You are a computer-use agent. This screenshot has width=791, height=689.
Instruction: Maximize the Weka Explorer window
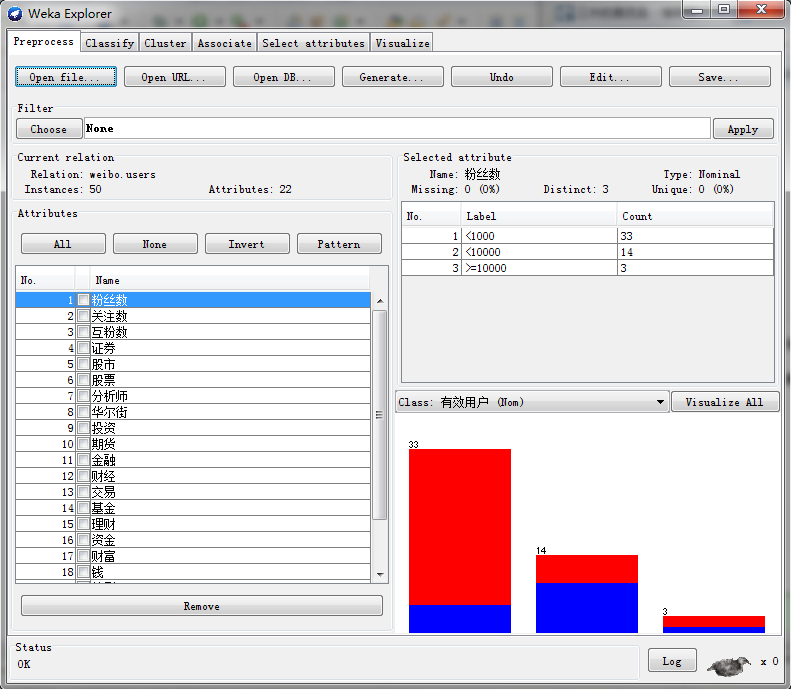tap(724, 10)
